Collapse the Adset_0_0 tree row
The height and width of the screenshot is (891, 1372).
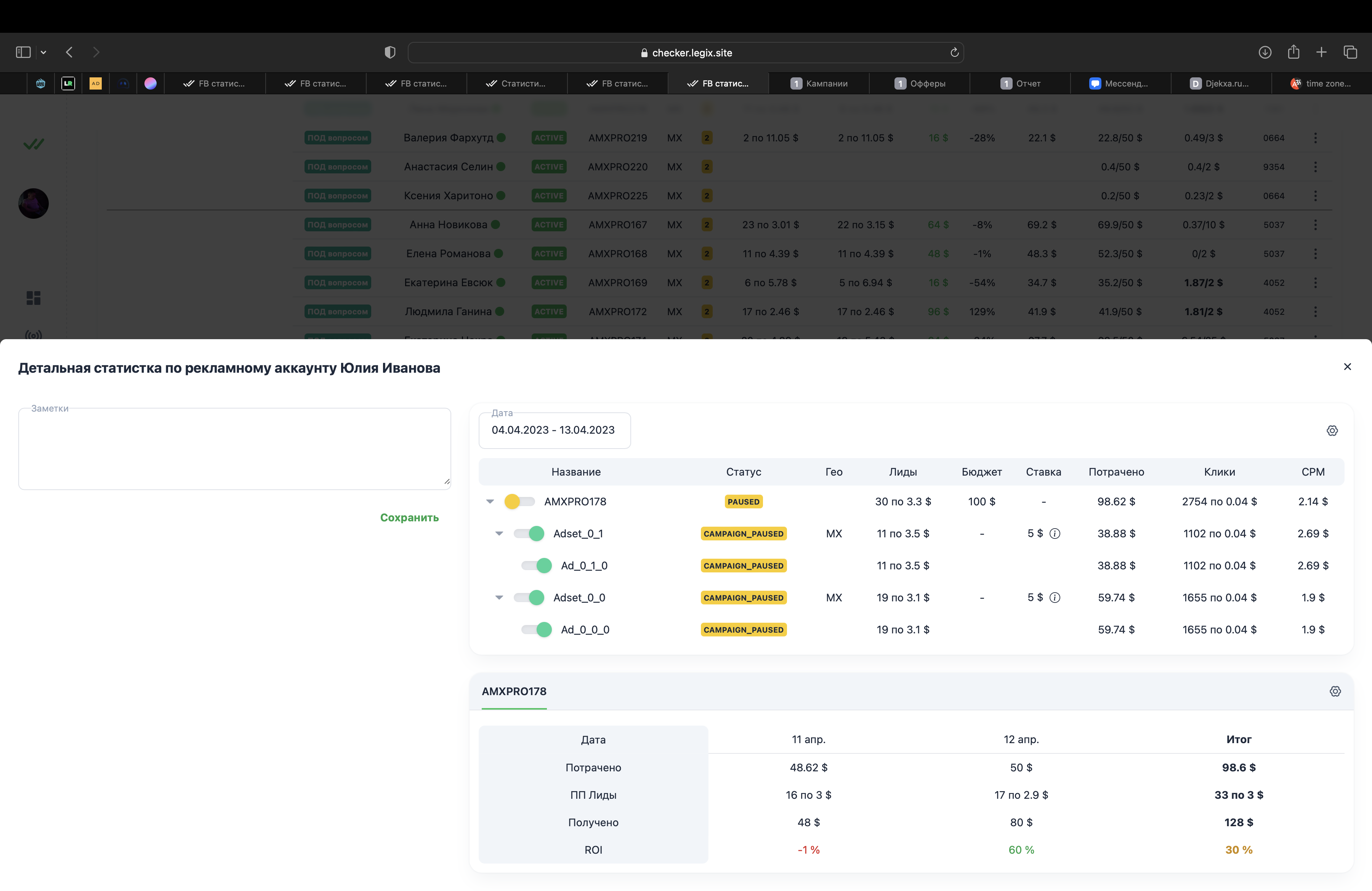pyautogui.click(x=499, y=598)
